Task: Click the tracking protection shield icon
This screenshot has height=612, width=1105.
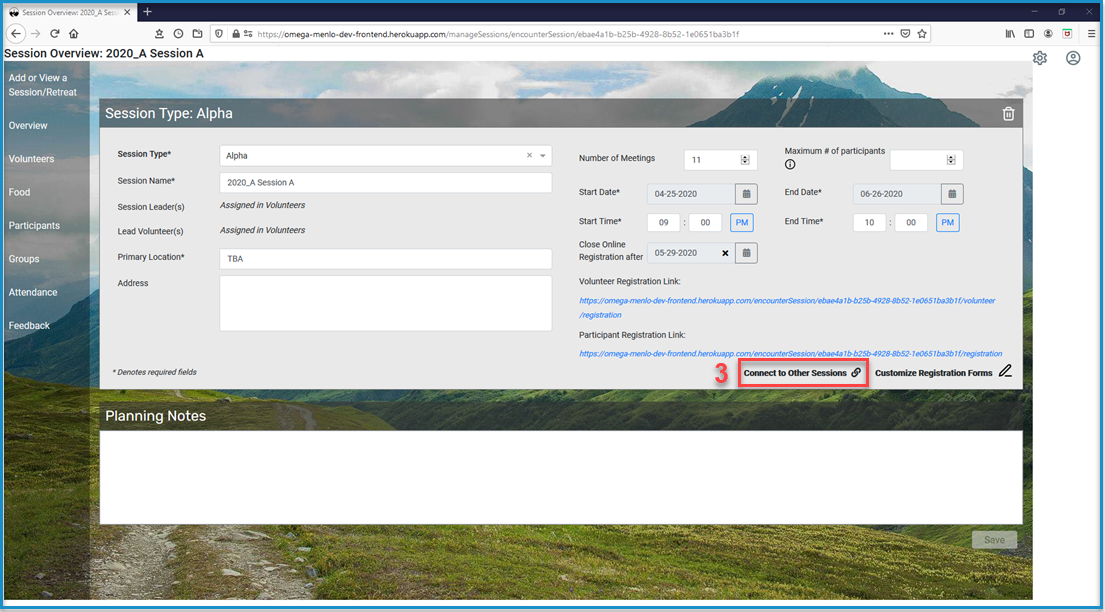Action: tap(218, 33)
